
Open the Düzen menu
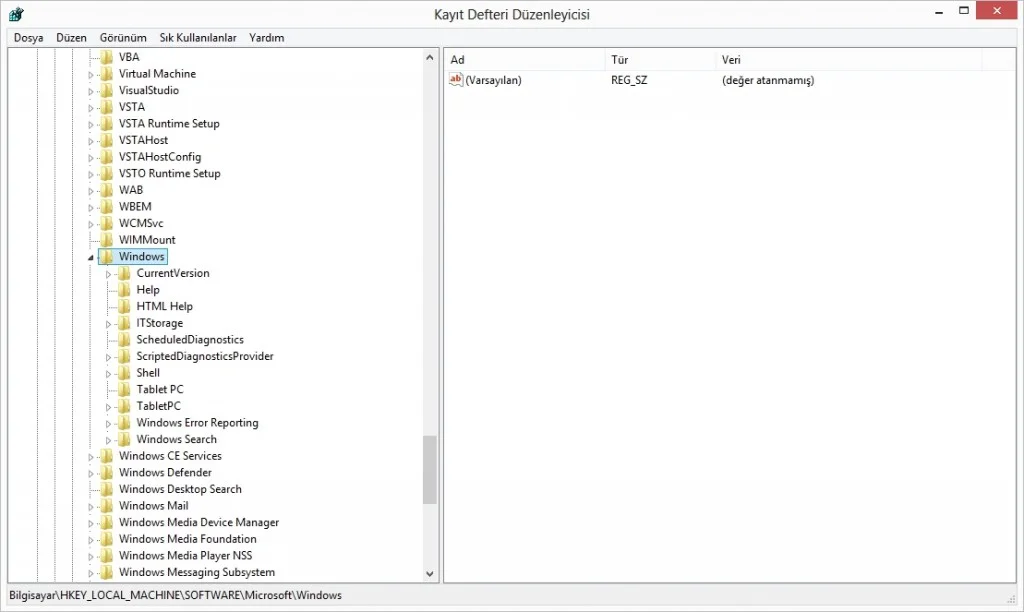(x=71, y=38)
